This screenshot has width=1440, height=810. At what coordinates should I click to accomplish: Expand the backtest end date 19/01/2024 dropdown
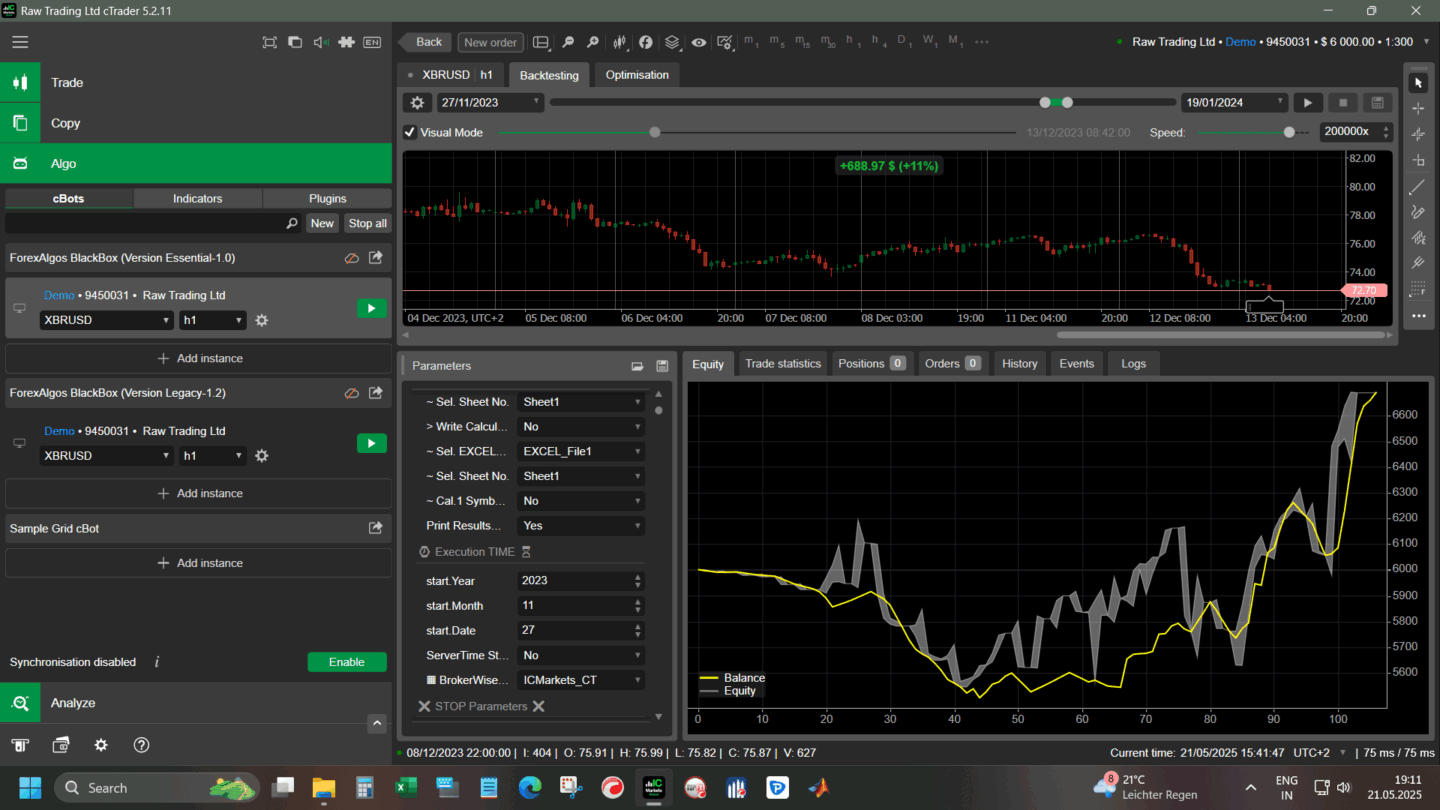coord(1280,102)
